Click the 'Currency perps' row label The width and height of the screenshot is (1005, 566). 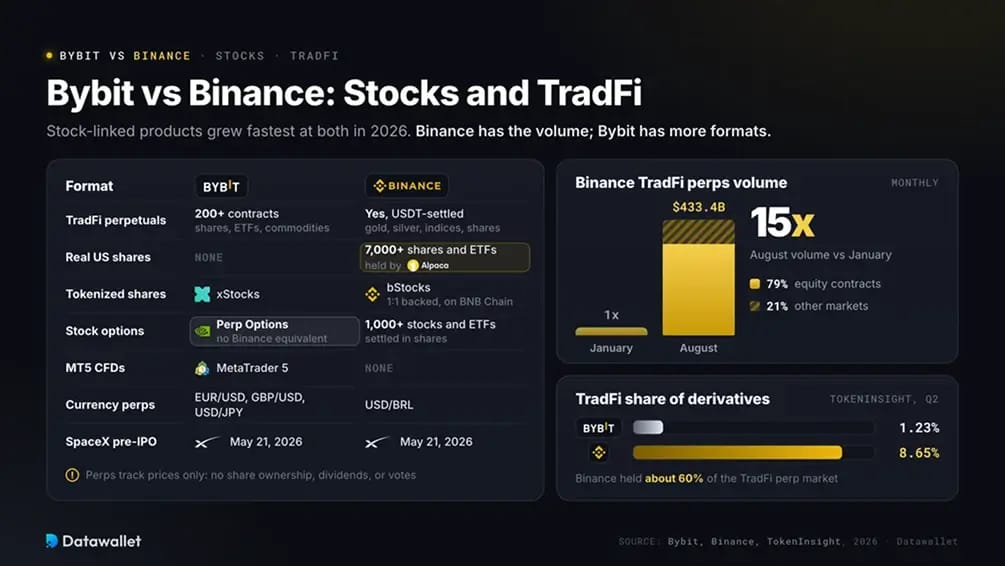(110, 405)
